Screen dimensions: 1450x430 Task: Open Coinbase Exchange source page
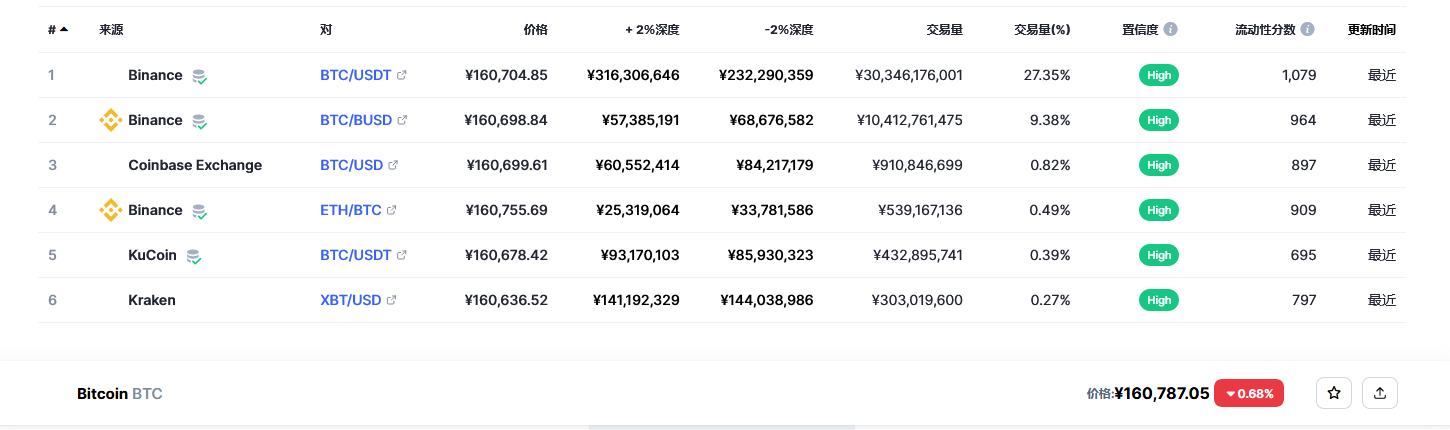195,165
